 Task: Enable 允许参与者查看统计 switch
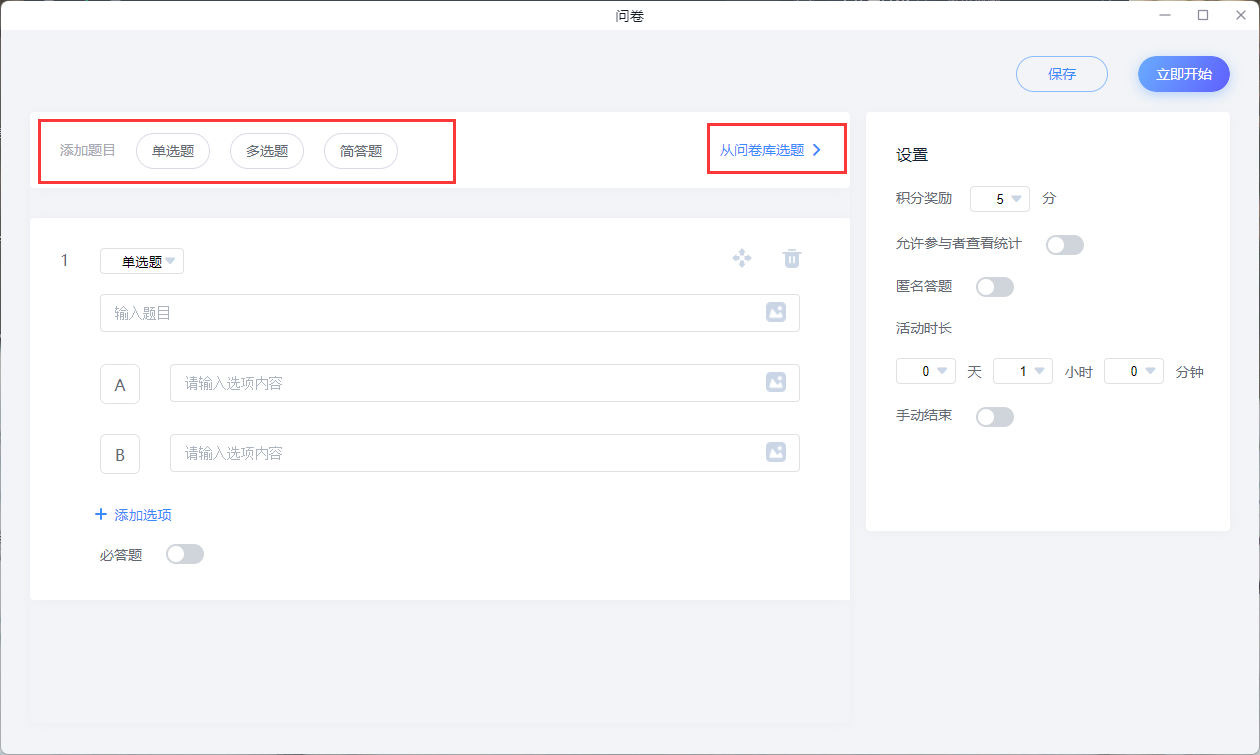[x=1065, y=245]
